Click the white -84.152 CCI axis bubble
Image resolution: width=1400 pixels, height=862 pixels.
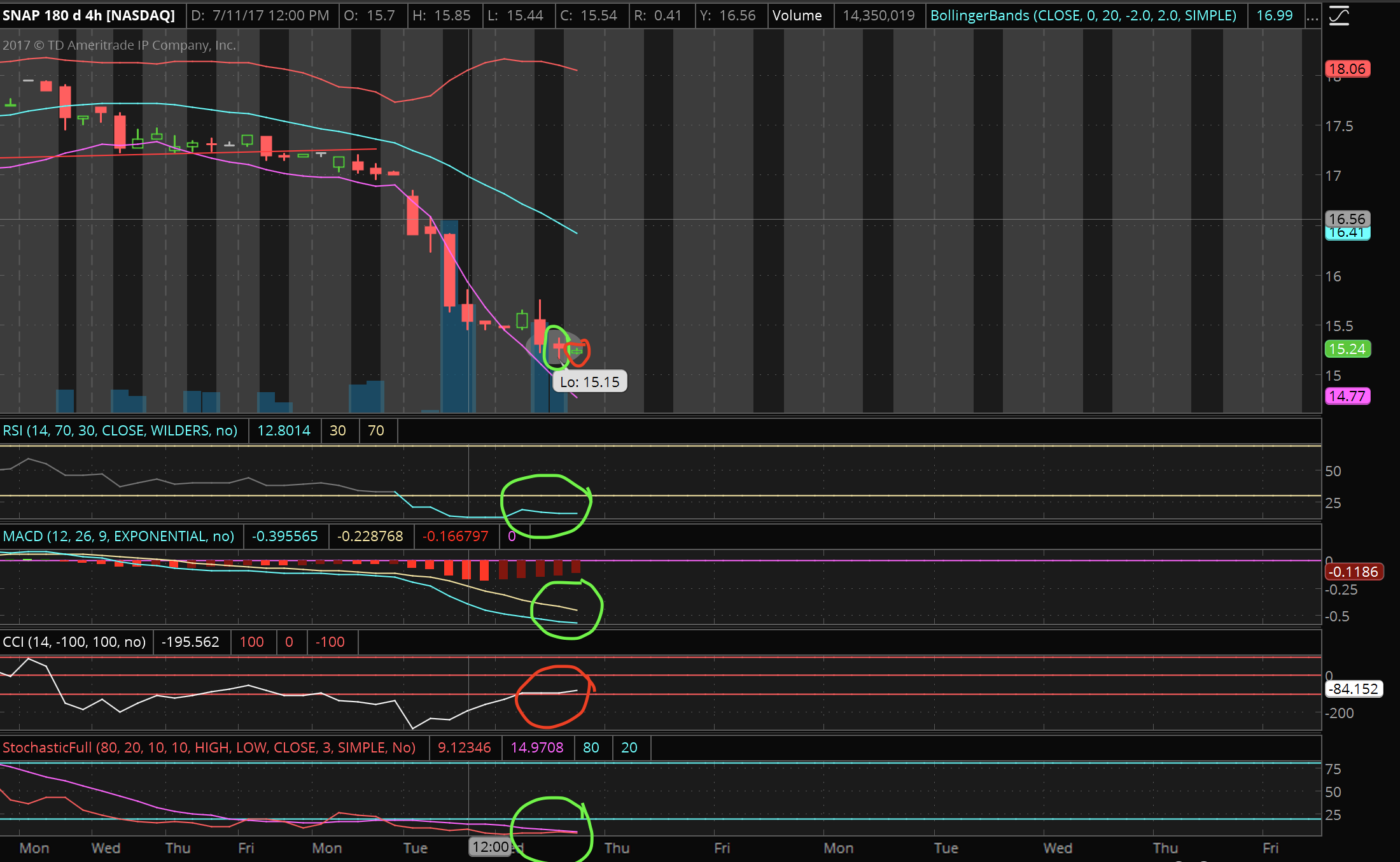[1354, 689]
